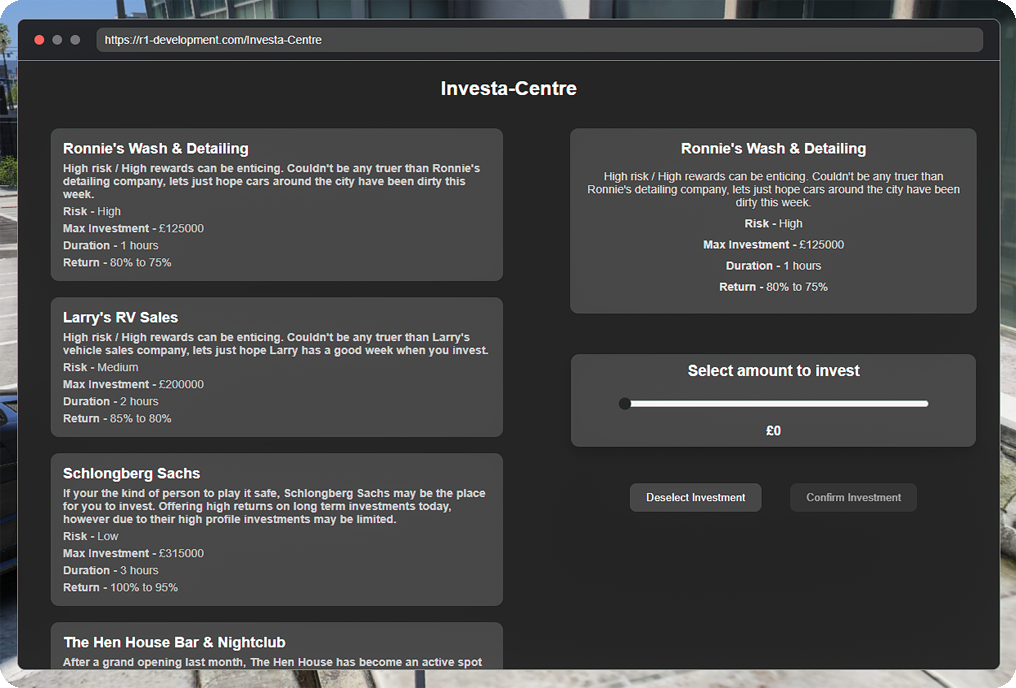Click the selected investment title in details panel
Viewport: 1016px width, 688px height.
pos(774,148)
